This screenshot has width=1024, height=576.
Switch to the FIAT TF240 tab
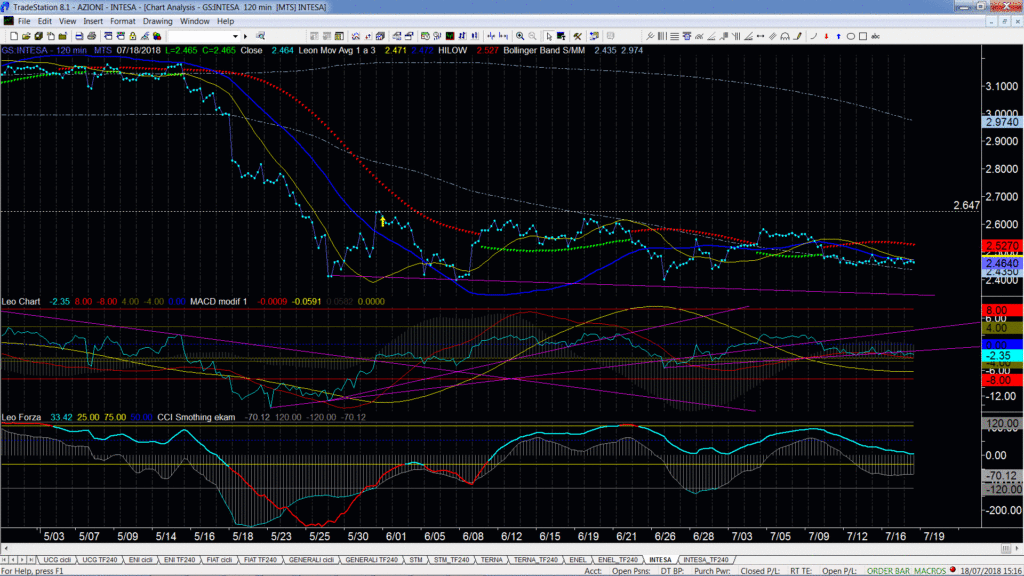pyautogui.click(x=261, y=560)
